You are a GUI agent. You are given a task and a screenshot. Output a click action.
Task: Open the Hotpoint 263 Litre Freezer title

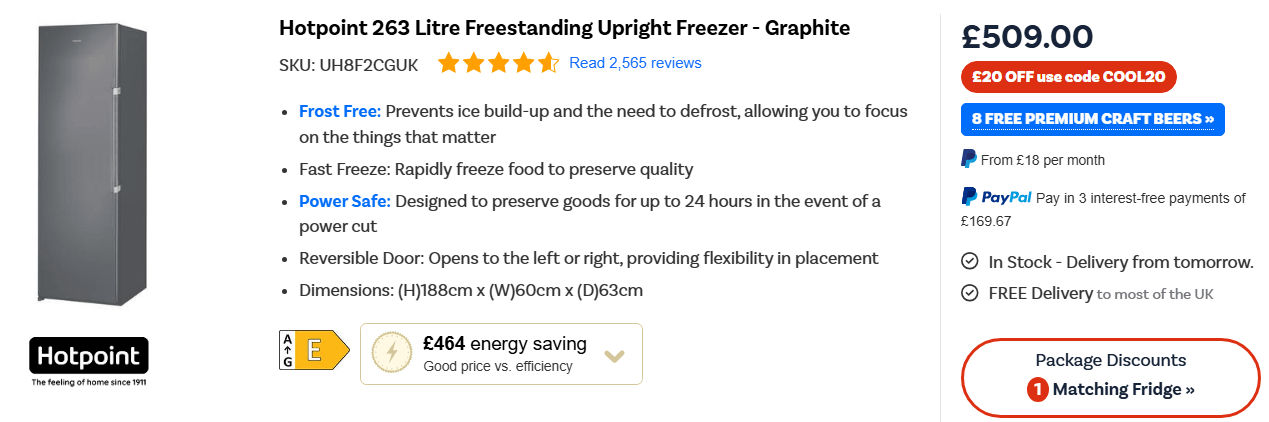pyautogui.click(x=565, y=28)
